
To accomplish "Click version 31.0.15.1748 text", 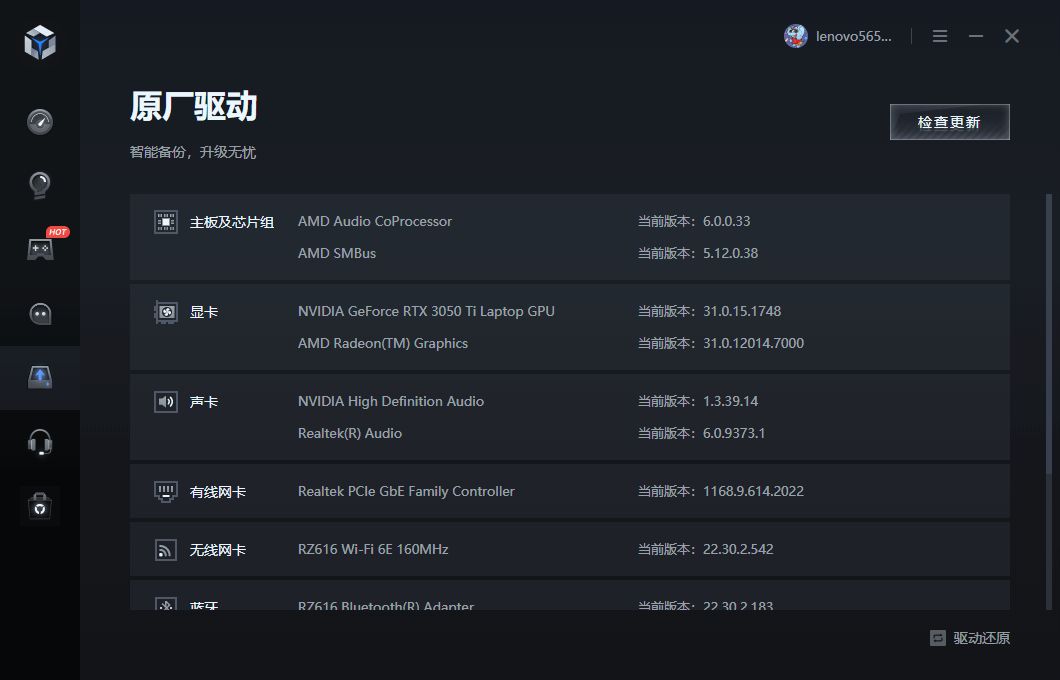I will click(742, 311).
